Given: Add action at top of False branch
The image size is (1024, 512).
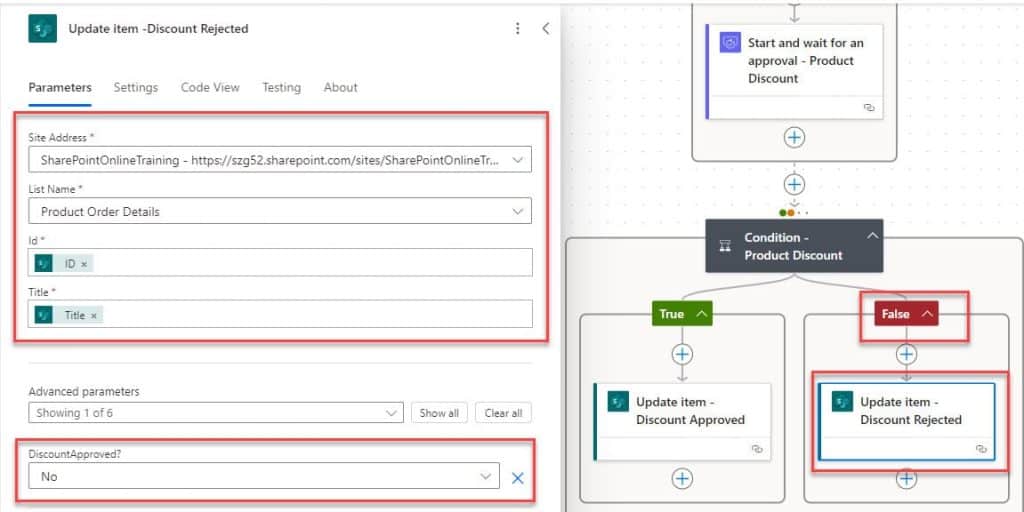Looking at the screenshot, I should pos(906,354).
